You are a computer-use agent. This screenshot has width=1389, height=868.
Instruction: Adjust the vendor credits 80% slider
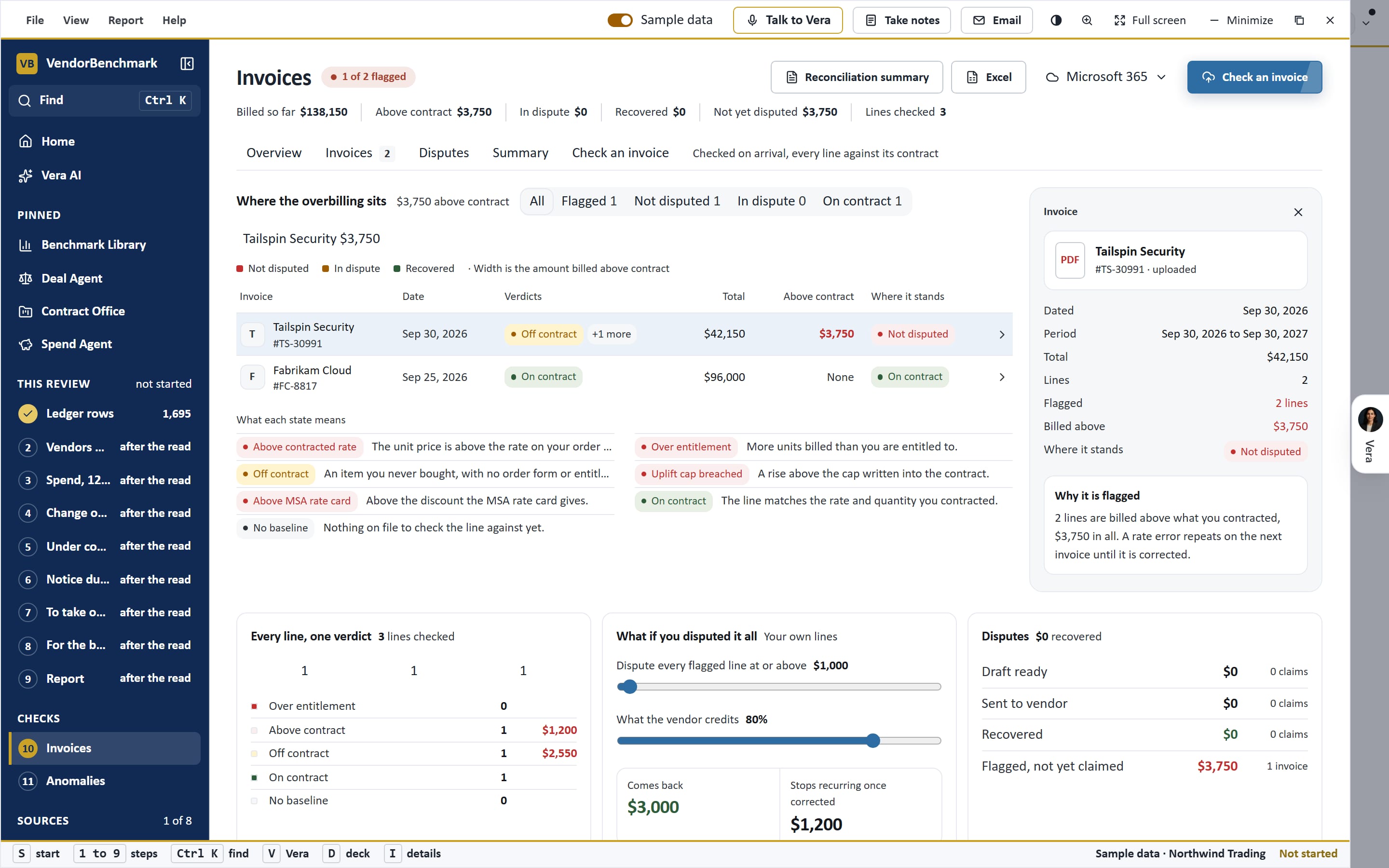(778, 741)
